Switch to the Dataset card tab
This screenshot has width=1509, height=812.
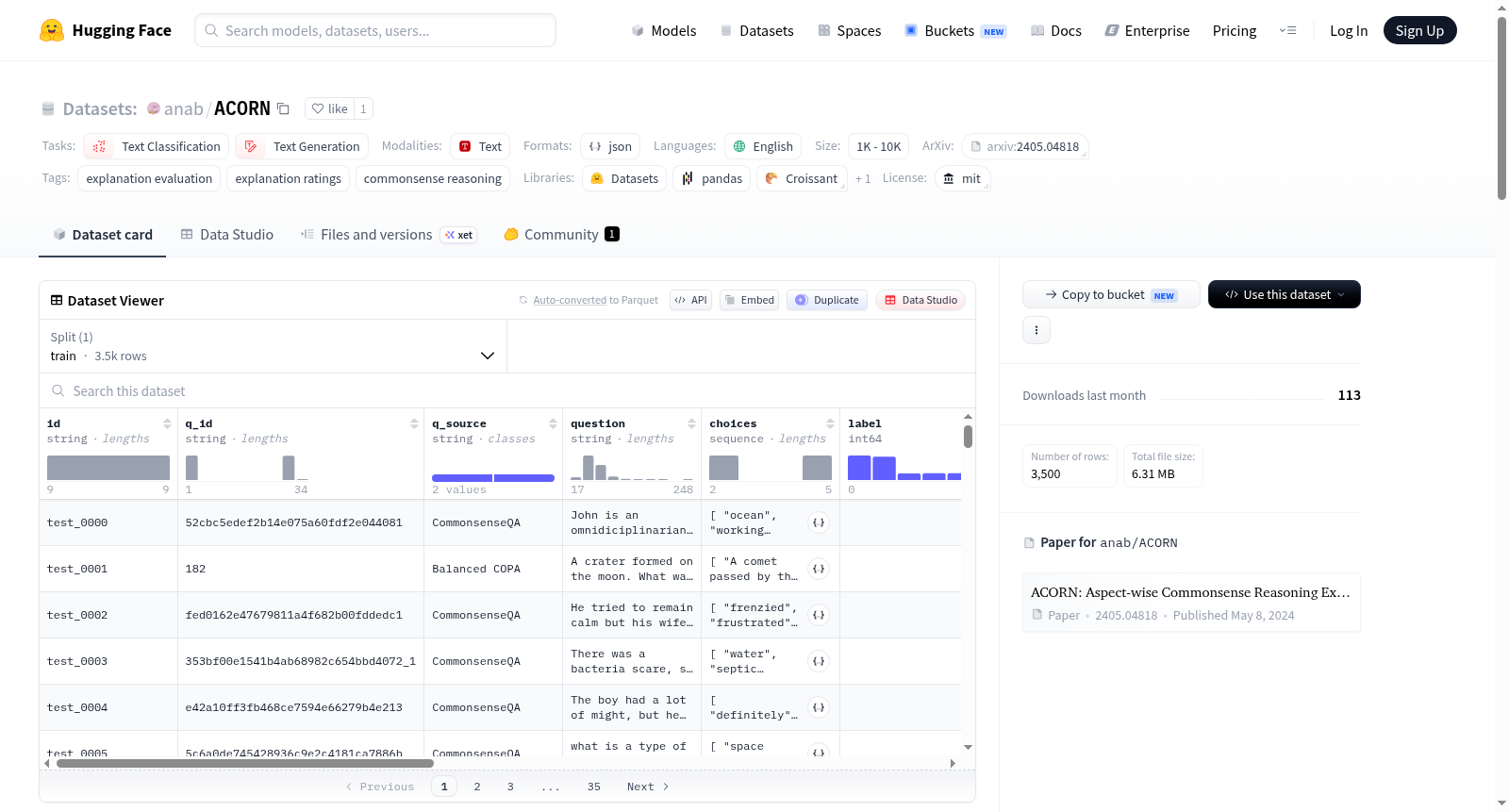click(103, 235)
